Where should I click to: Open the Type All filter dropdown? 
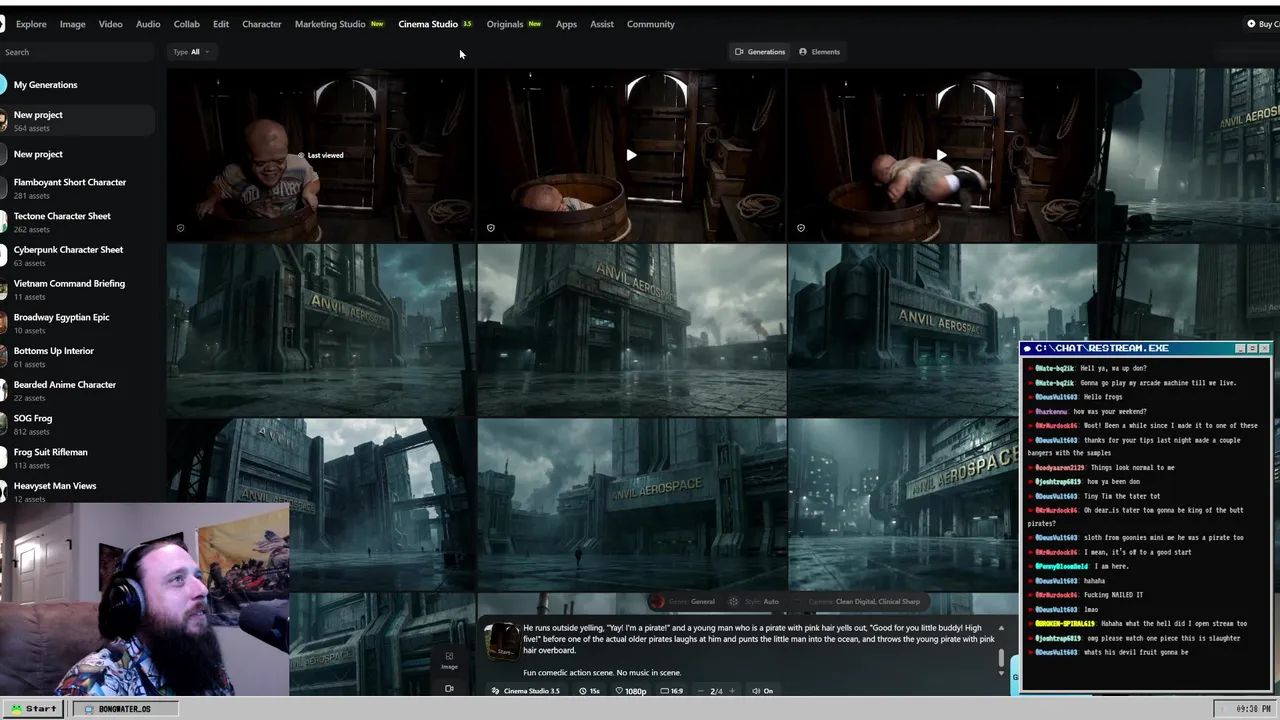pos(191,52)
